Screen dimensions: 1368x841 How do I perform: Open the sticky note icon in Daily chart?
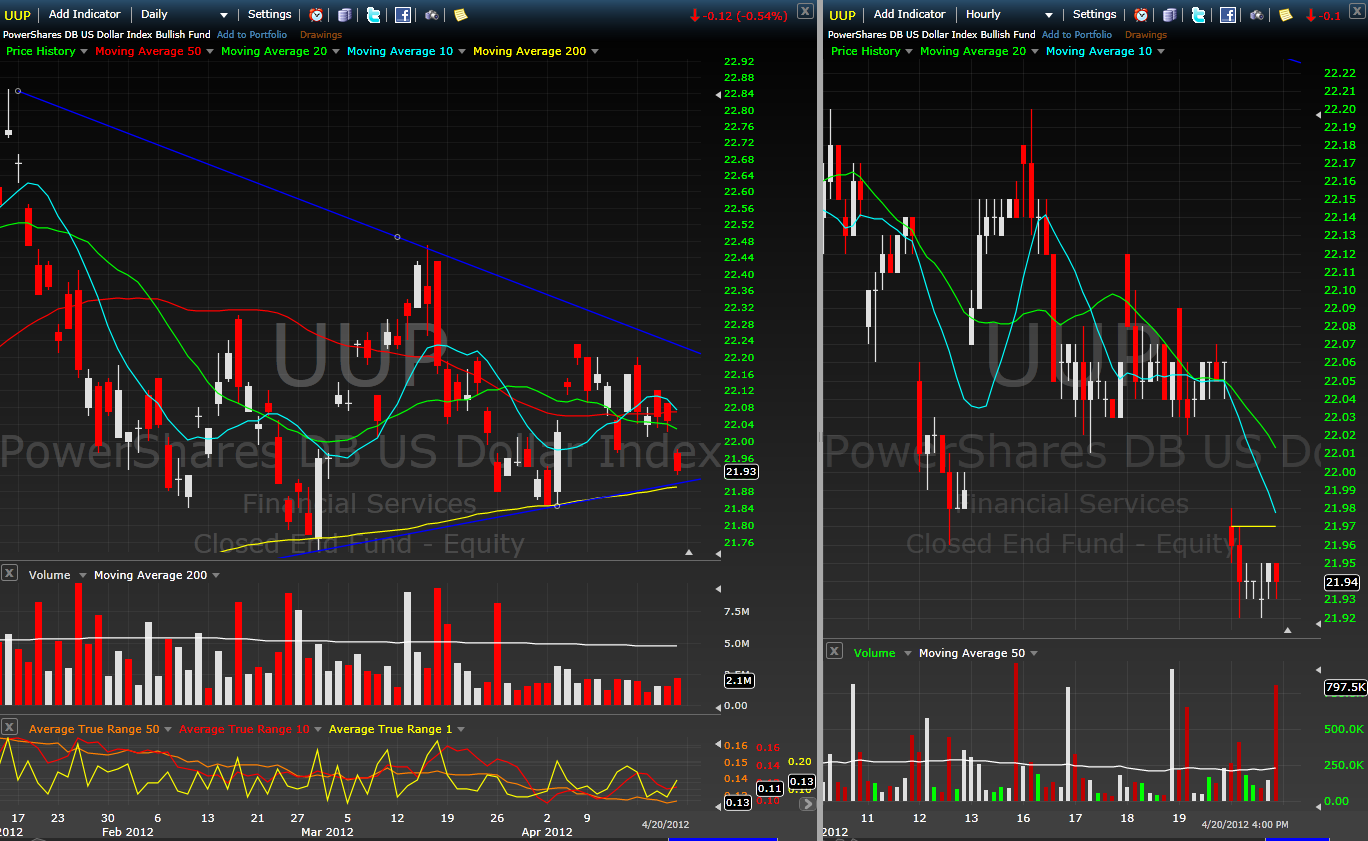(x=460, y=15)
